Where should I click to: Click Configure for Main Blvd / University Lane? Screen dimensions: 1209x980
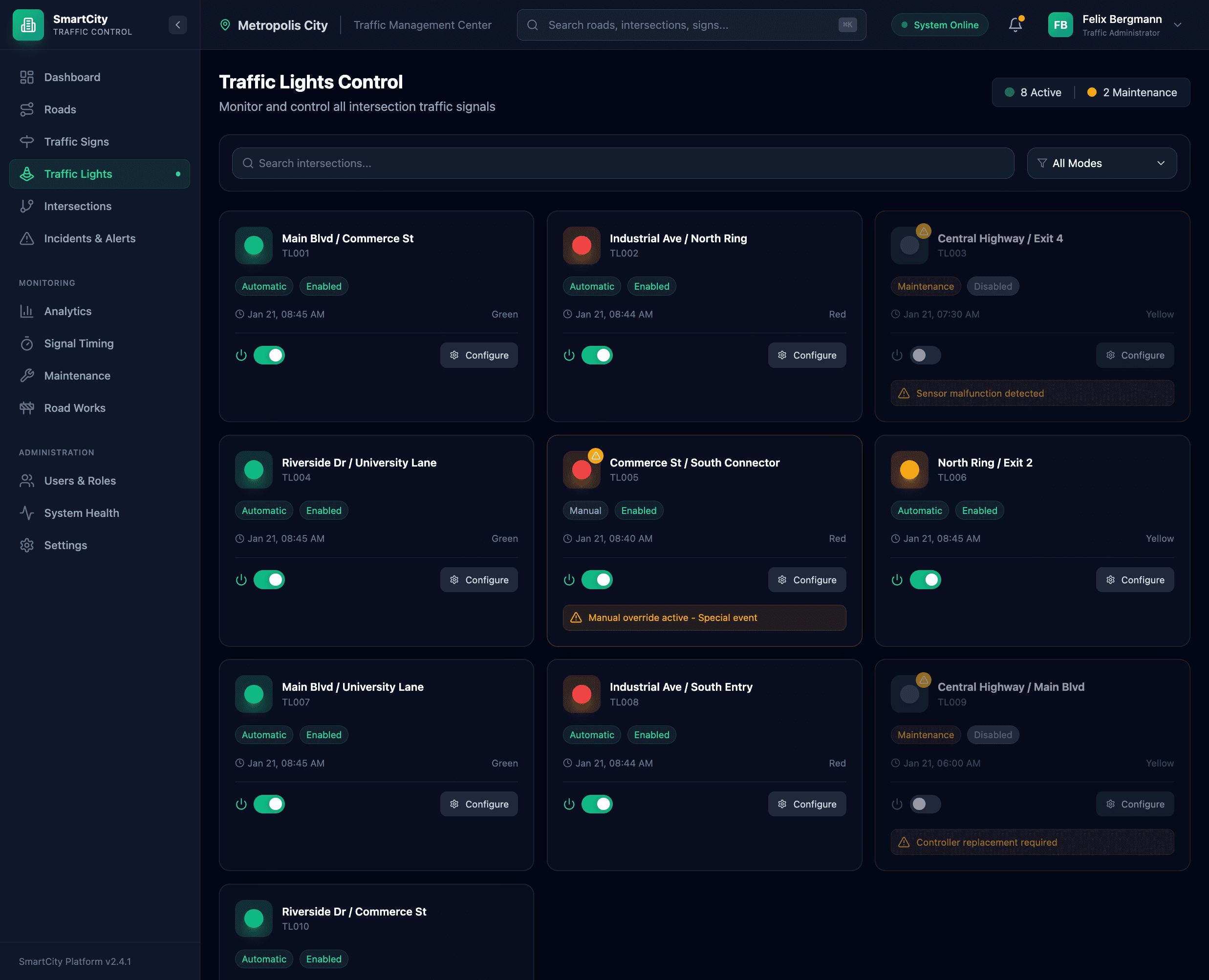tap(478, 804)
